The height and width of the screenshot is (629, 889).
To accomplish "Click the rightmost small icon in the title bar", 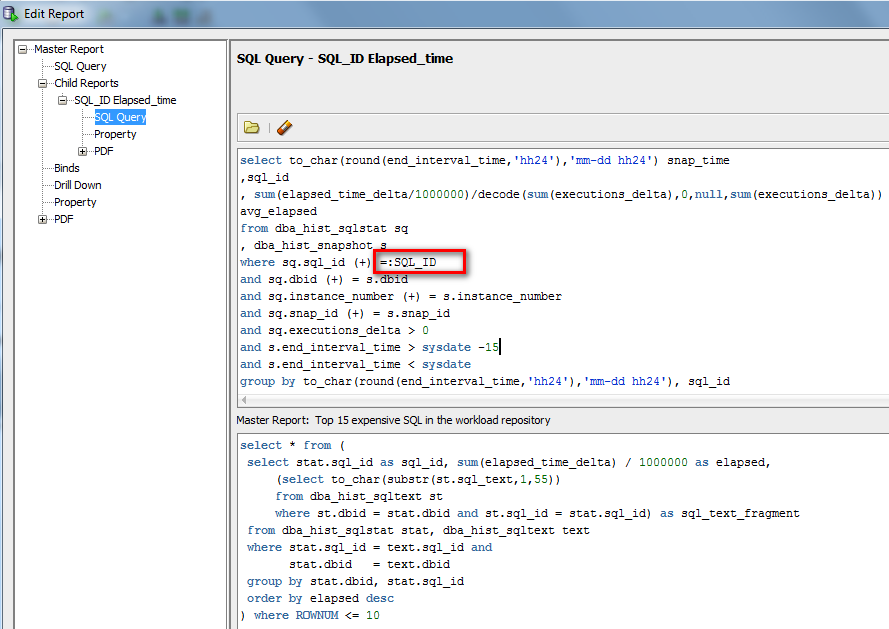I will [203, 15].
